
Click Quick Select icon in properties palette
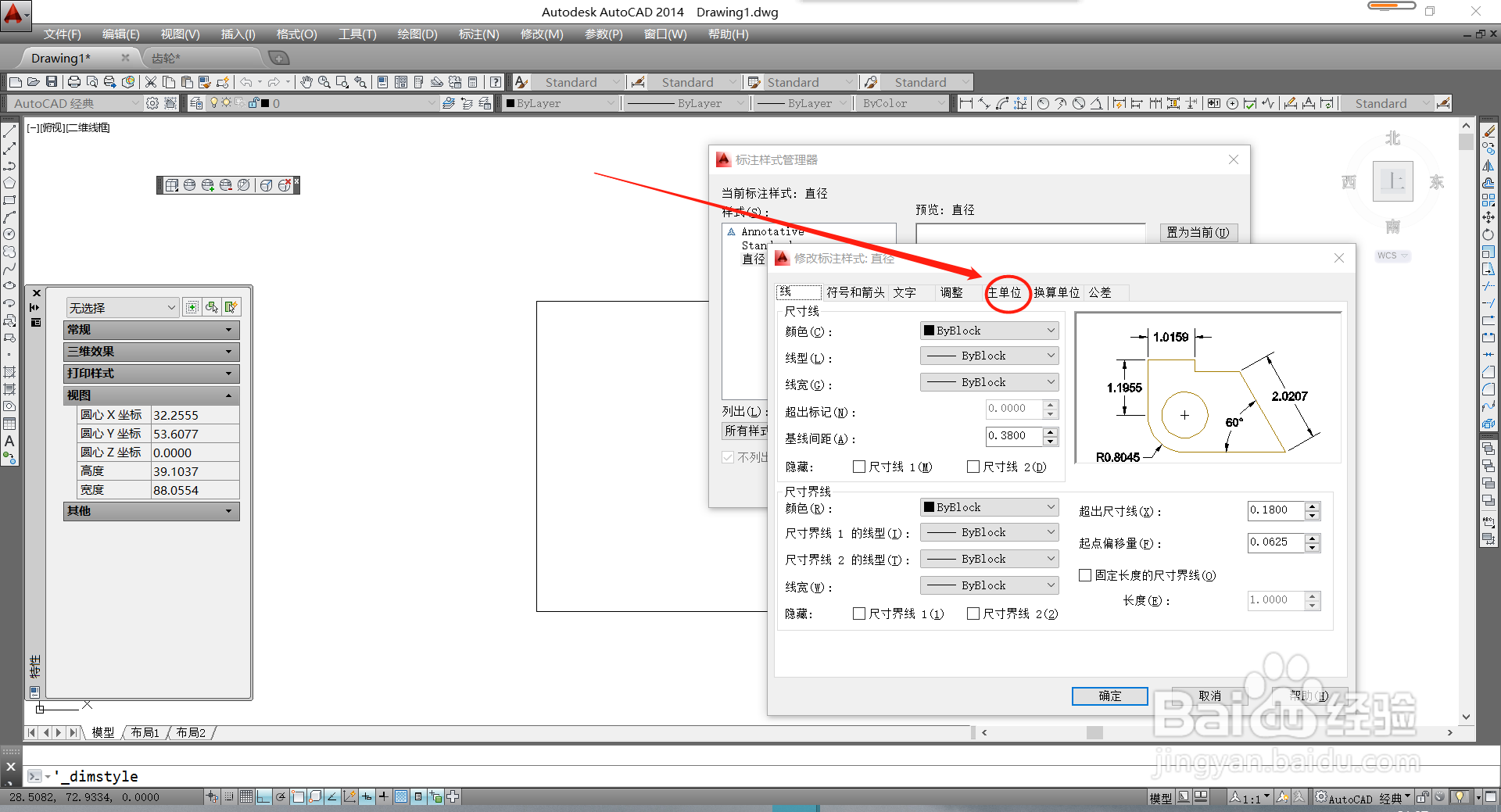coord(231,307)
